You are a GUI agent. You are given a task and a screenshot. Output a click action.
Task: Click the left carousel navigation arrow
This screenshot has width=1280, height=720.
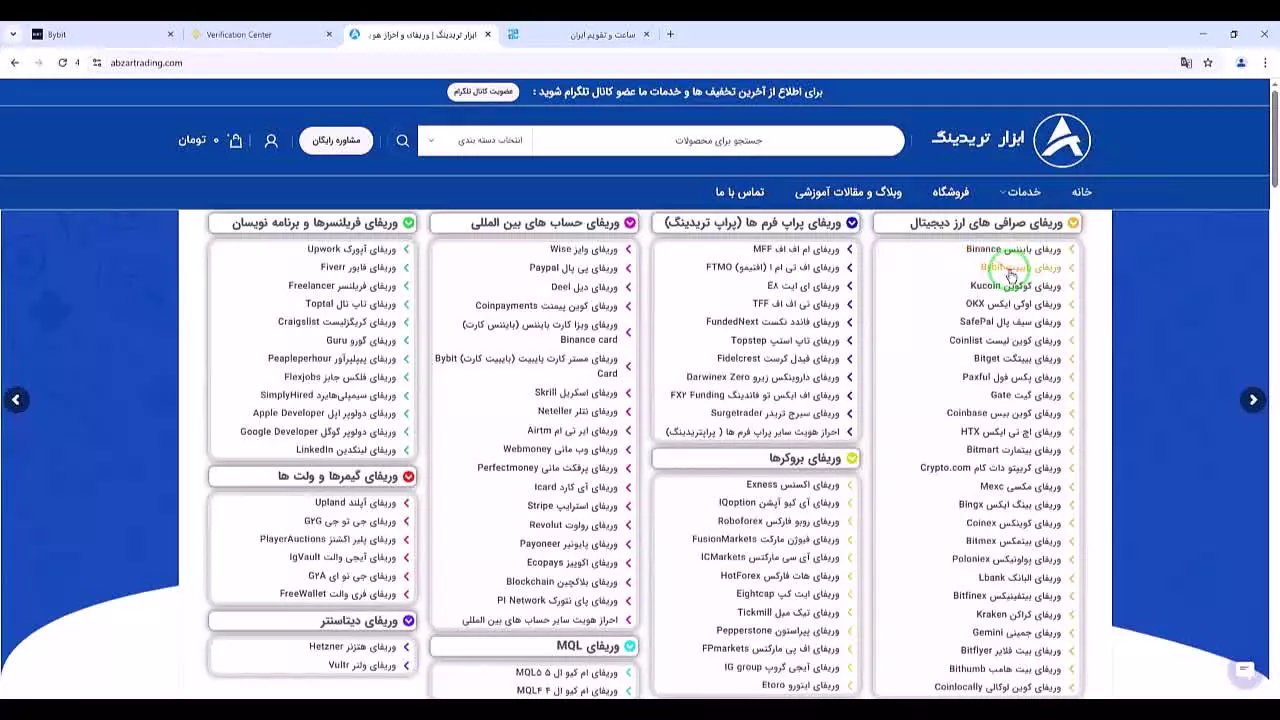[x=17, y=399]
